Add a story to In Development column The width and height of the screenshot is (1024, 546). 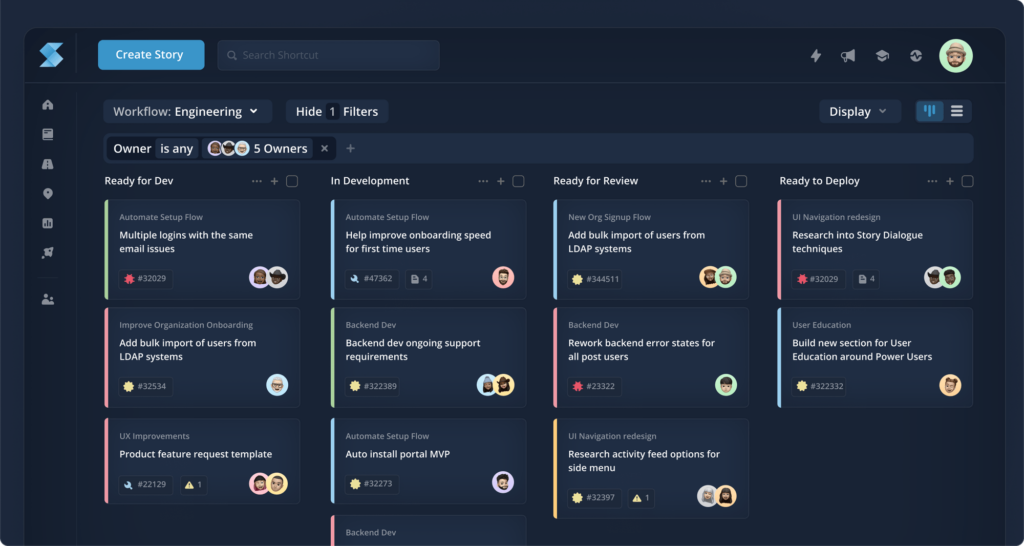[x=501, y=181]
